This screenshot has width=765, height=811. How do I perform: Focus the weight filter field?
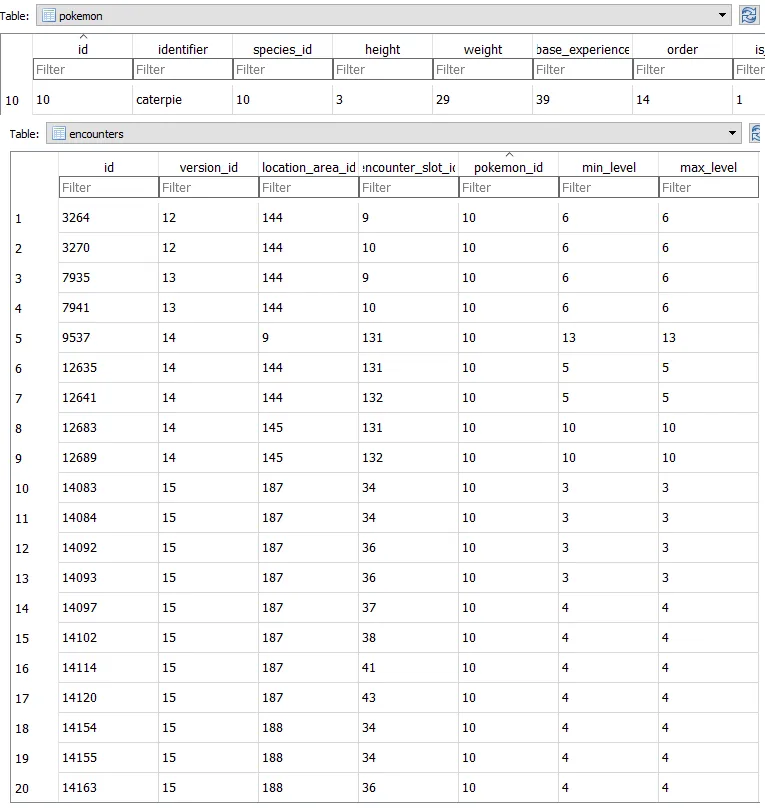click(483, 69)
